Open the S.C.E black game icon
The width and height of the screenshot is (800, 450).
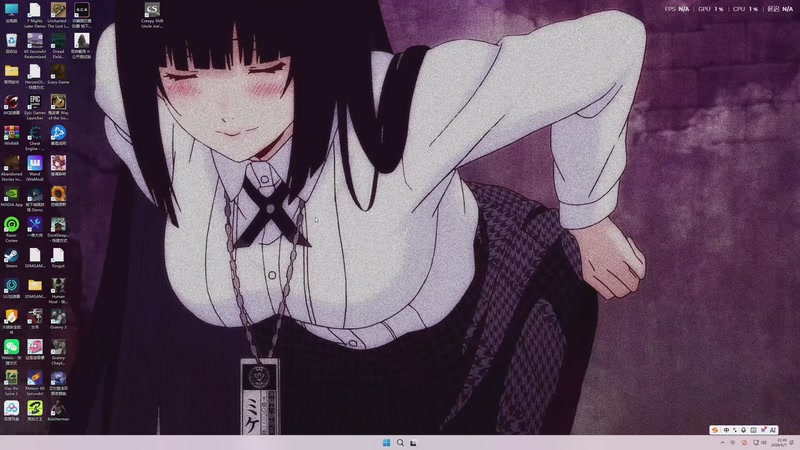pyautogui.click(x=82, y=15)
